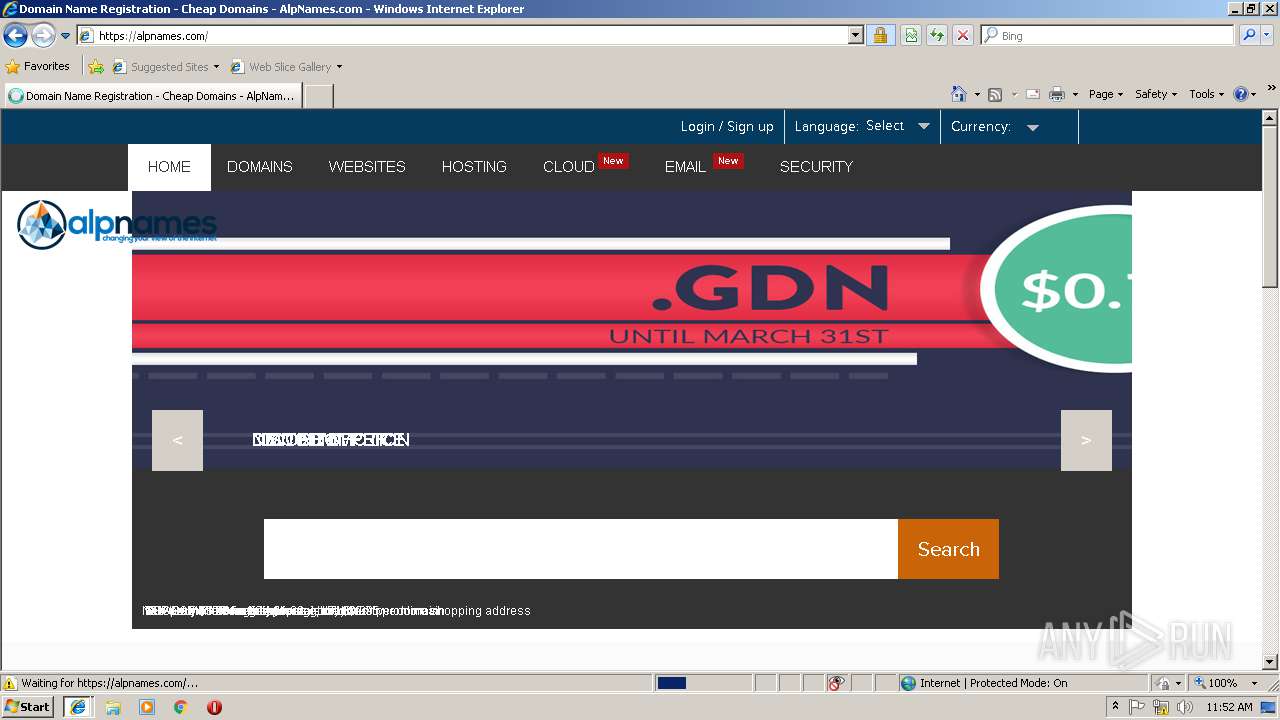Click Internet Explorer taskbar icon
This screenshot has height=720, width=1280.
77,707
